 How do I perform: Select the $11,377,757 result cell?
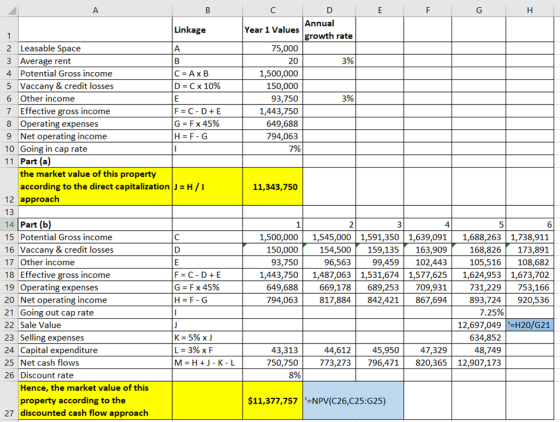pyautogui.click(x=272, y=400)
